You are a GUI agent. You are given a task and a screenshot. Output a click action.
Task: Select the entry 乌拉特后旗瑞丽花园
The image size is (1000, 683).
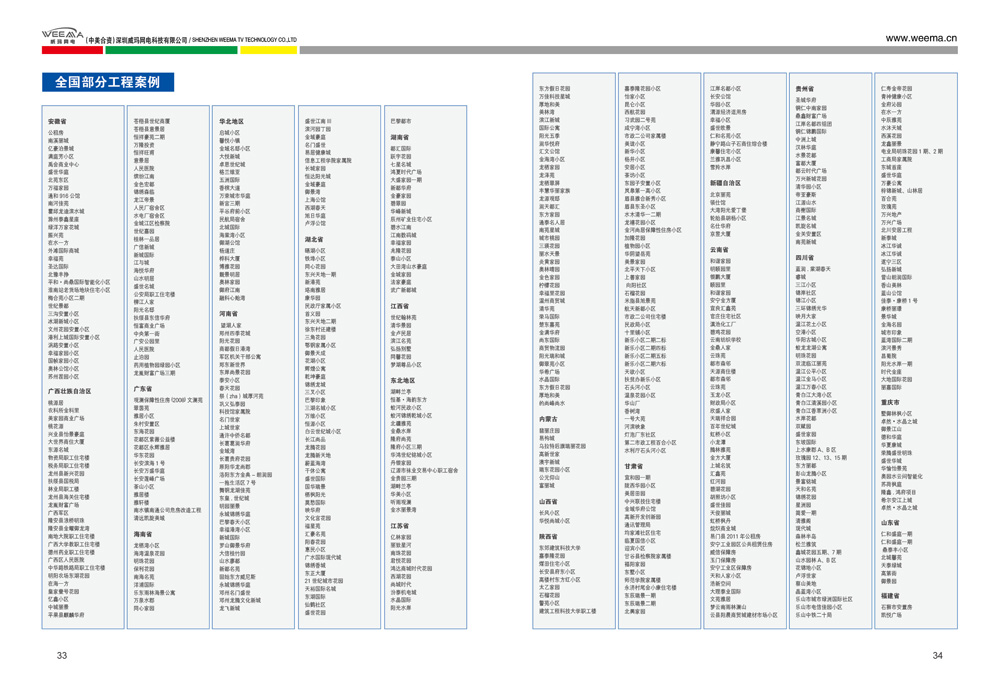562,446
